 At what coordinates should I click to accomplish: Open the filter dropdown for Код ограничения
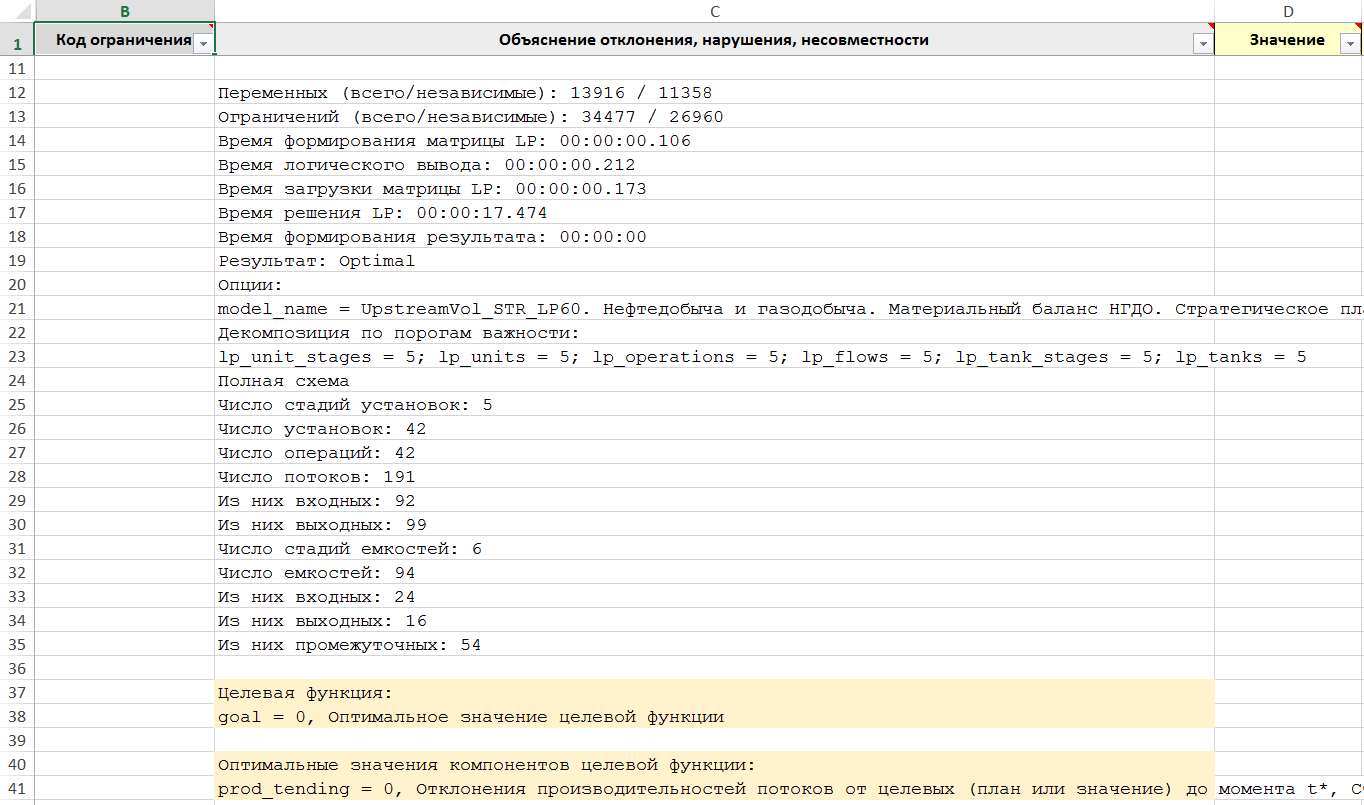pyautogui.click(x=203, y=42)
